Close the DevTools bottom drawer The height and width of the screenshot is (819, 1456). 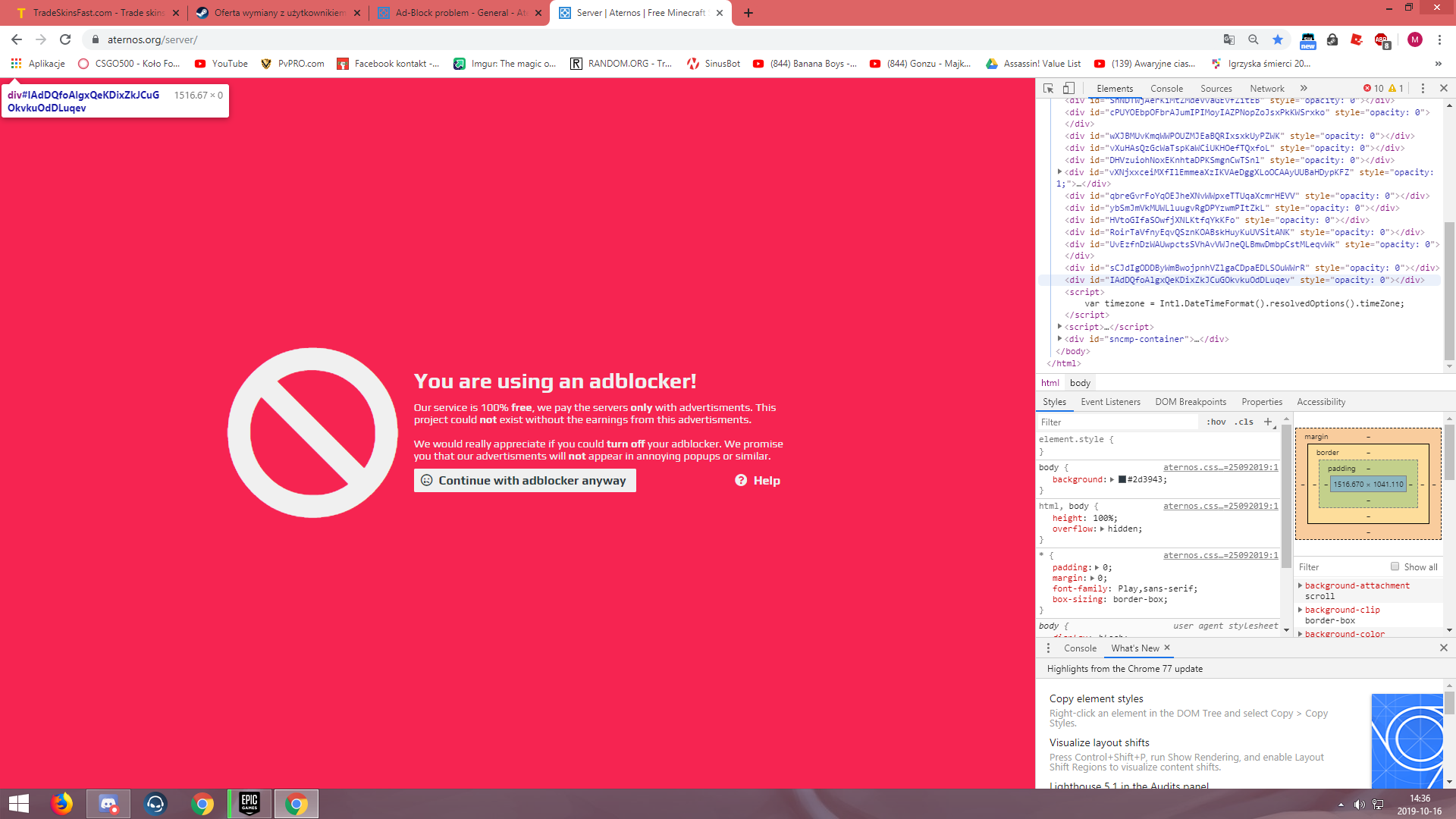coord(1444,648)
